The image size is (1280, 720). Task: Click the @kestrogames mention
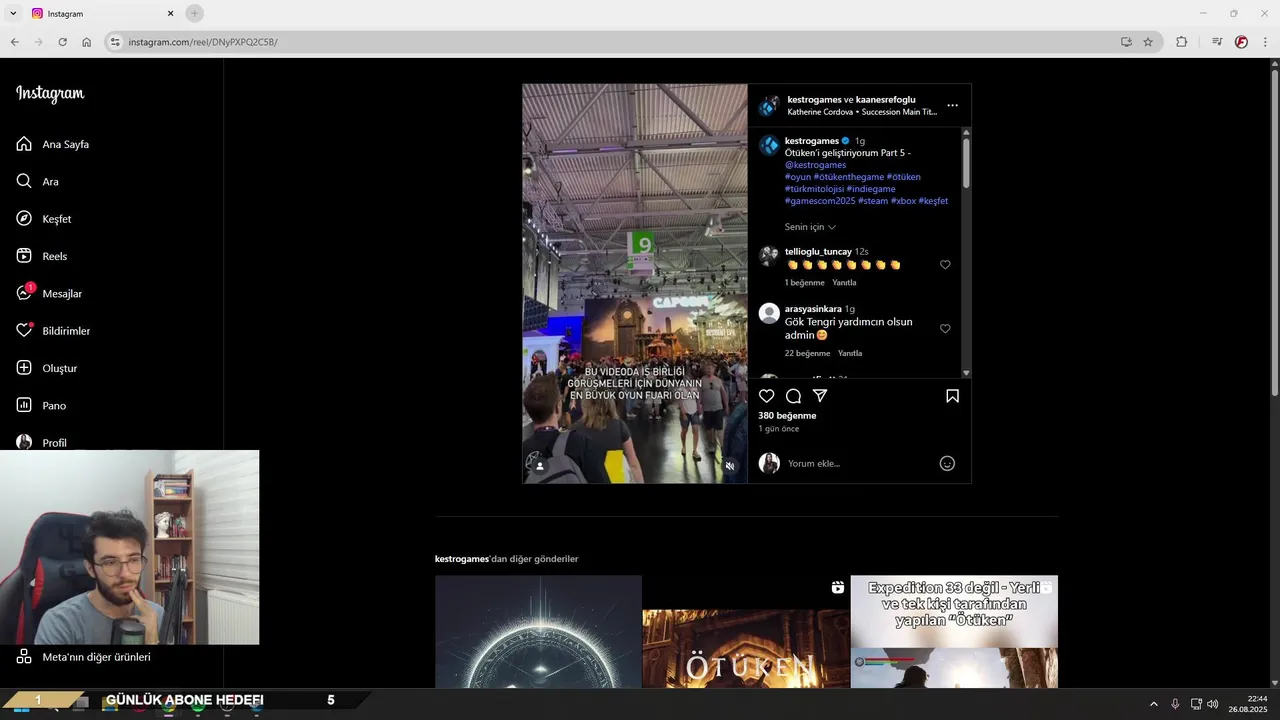tap(815, 165)
